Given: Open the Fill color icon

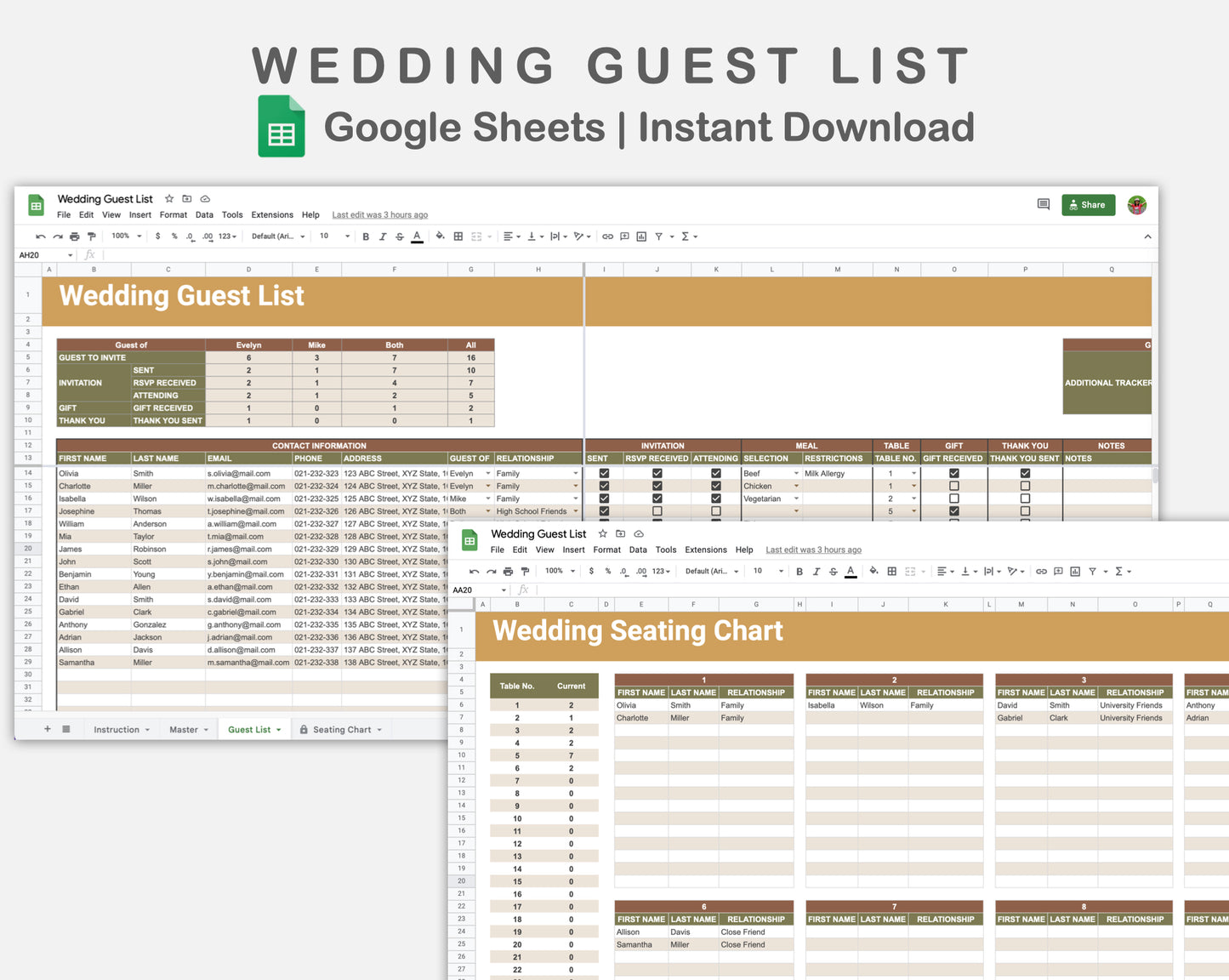Looking at the screenshot, I should coord(440,236).
